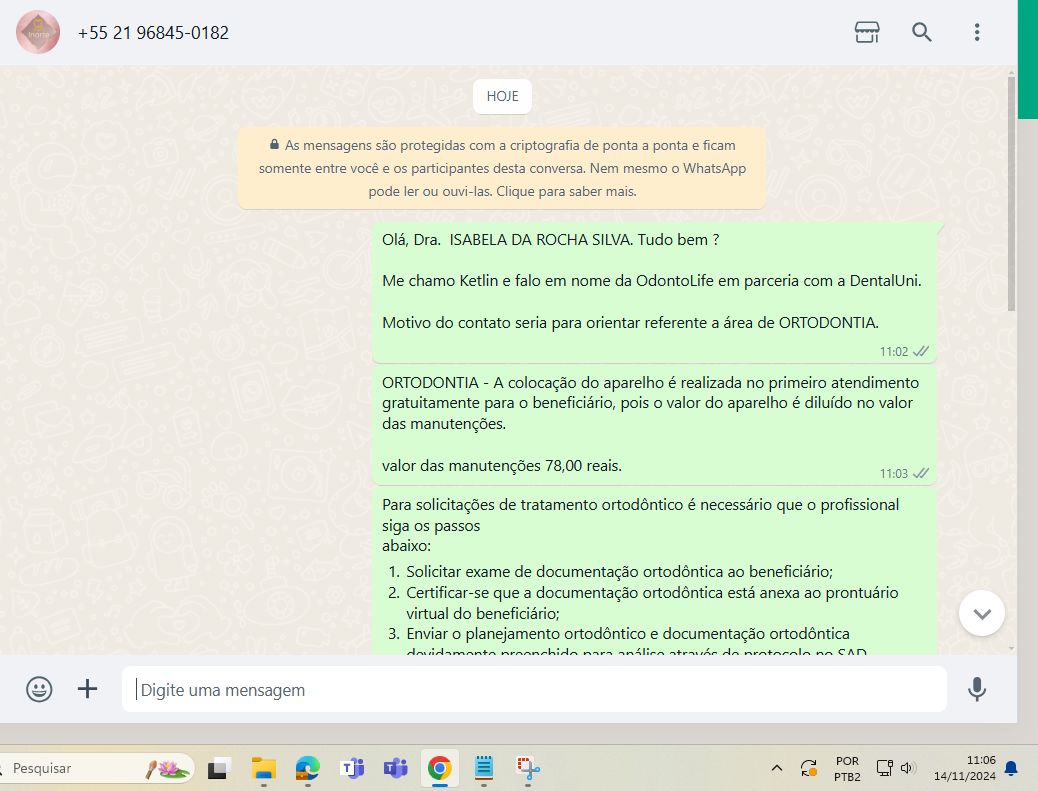
Task: Click the 11:02 message timestamp
Action: click(894, 351)
